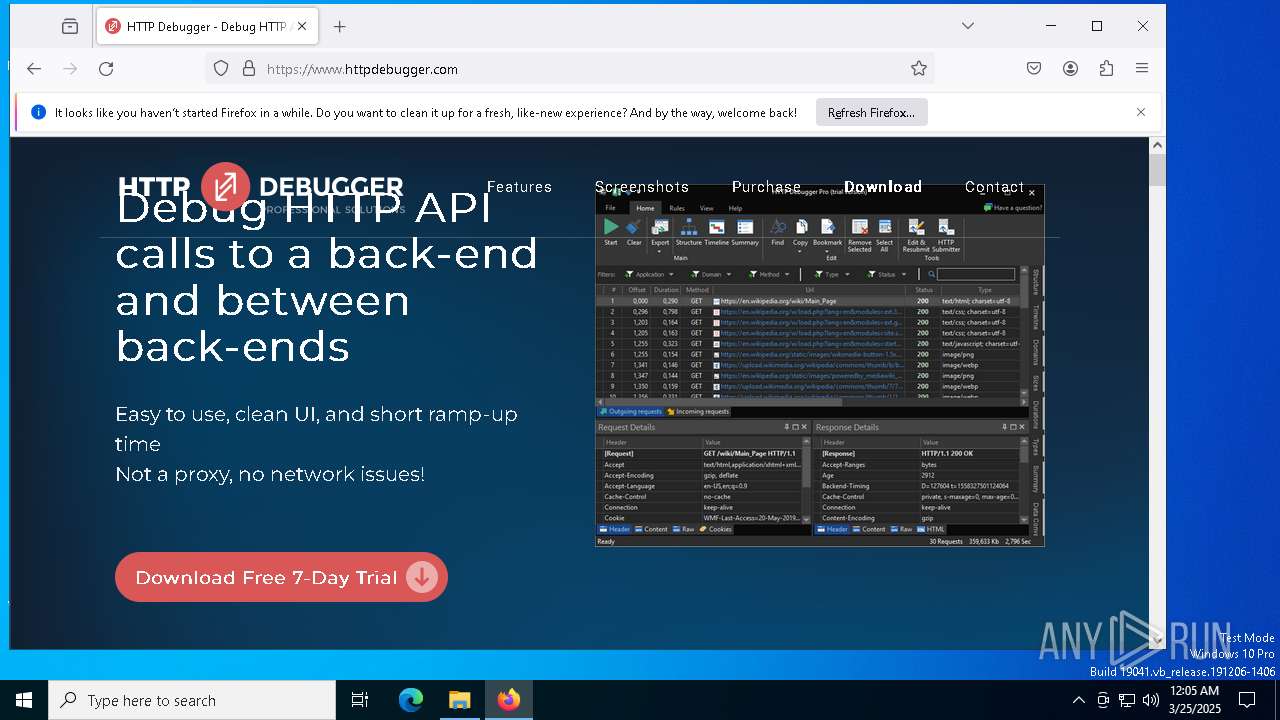This screenshot has width=1280, height=720.
Task: Click the vertical scrollbar thumb
Action: click(1157, 170)
